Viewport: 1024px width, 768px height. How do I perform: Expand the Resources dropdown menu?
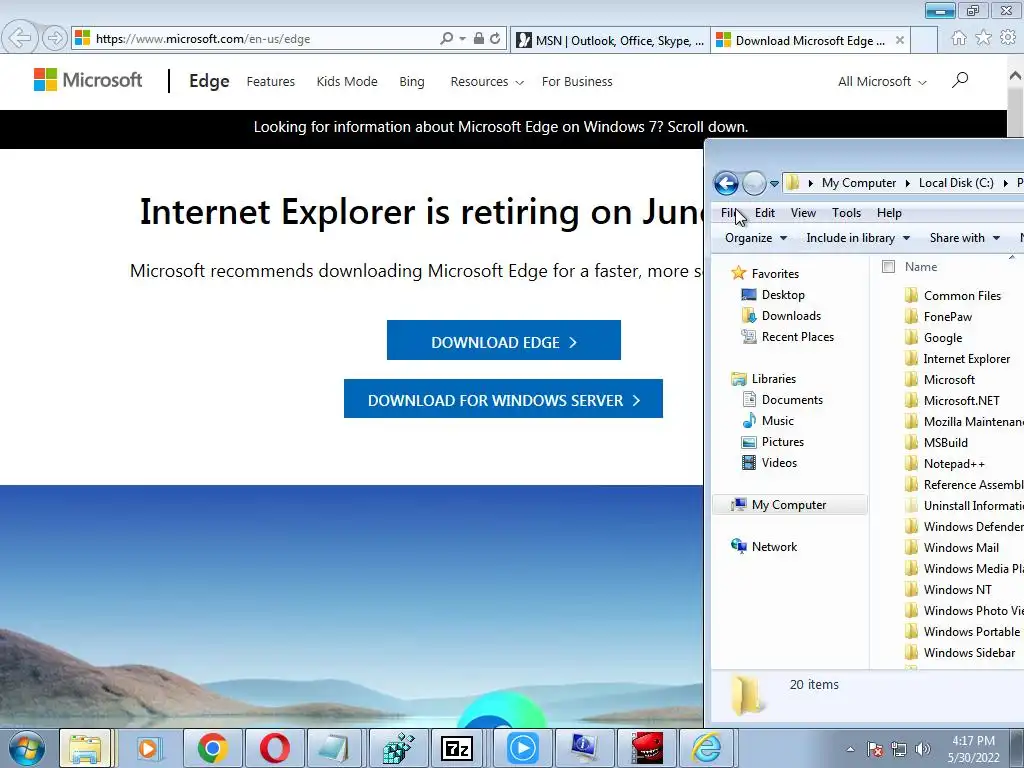[487, 82]
